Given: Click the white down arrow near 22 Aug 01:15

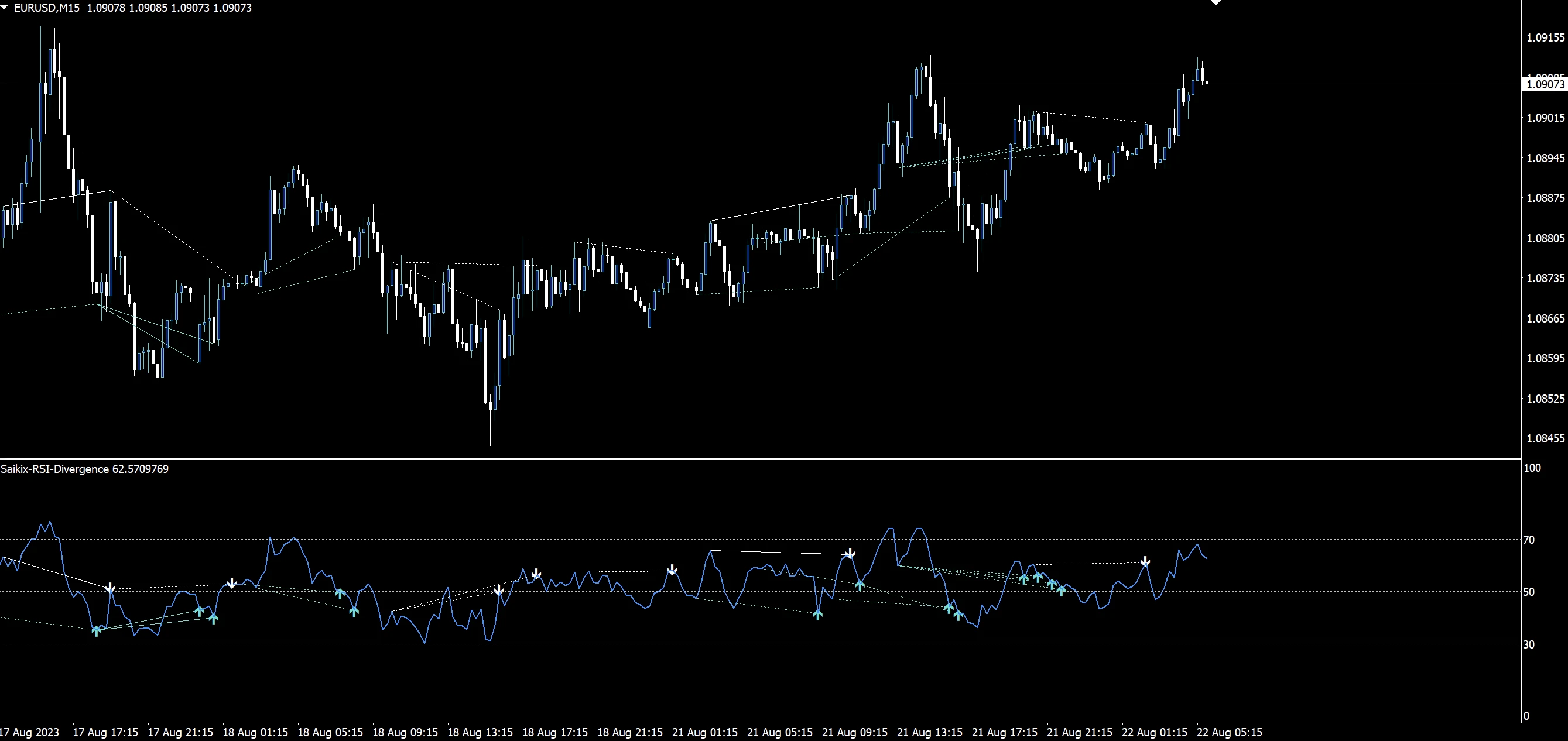Looking at the screenshot, I should 1145,561.
